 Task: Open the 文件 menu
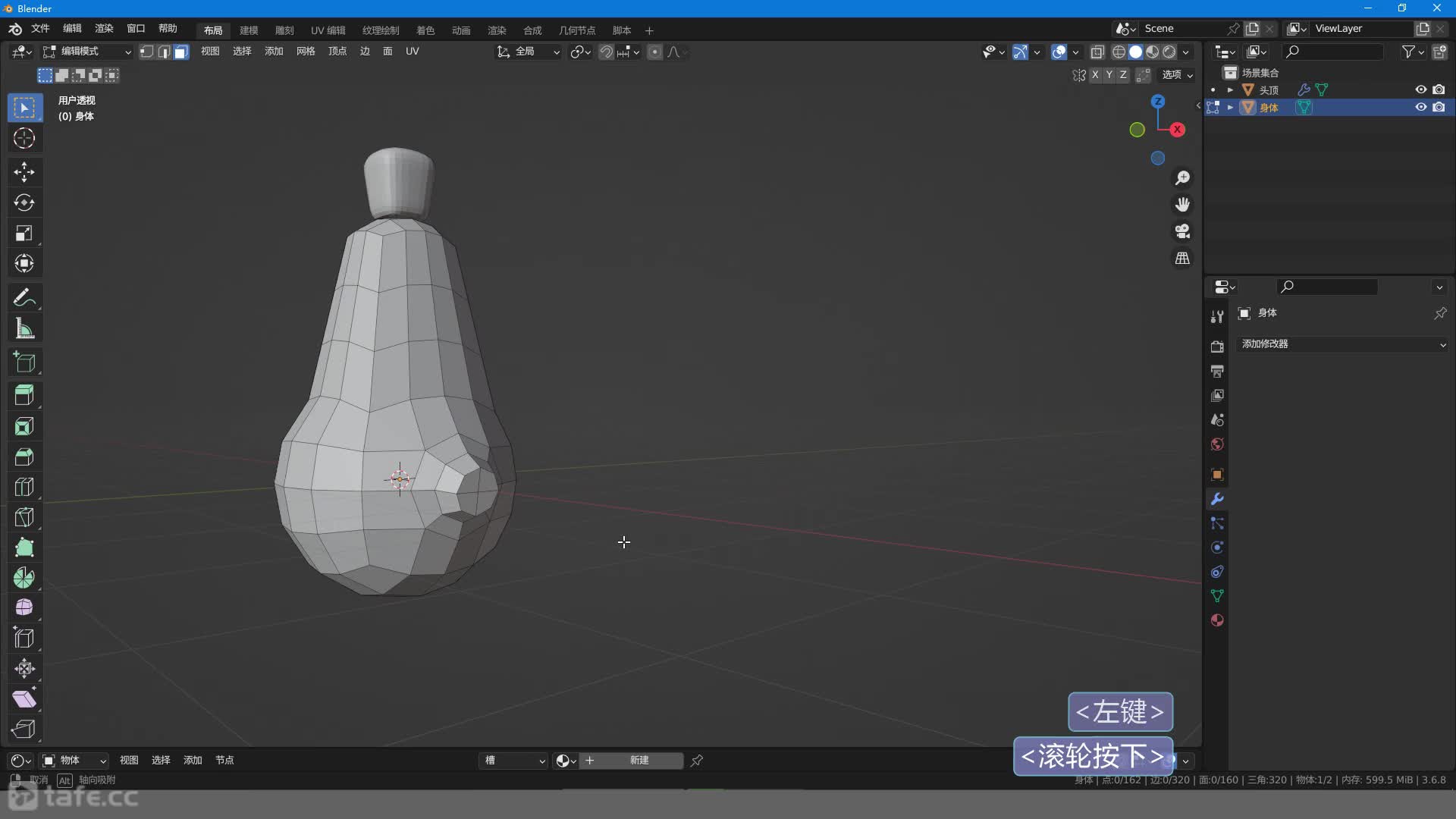(40, 29)
